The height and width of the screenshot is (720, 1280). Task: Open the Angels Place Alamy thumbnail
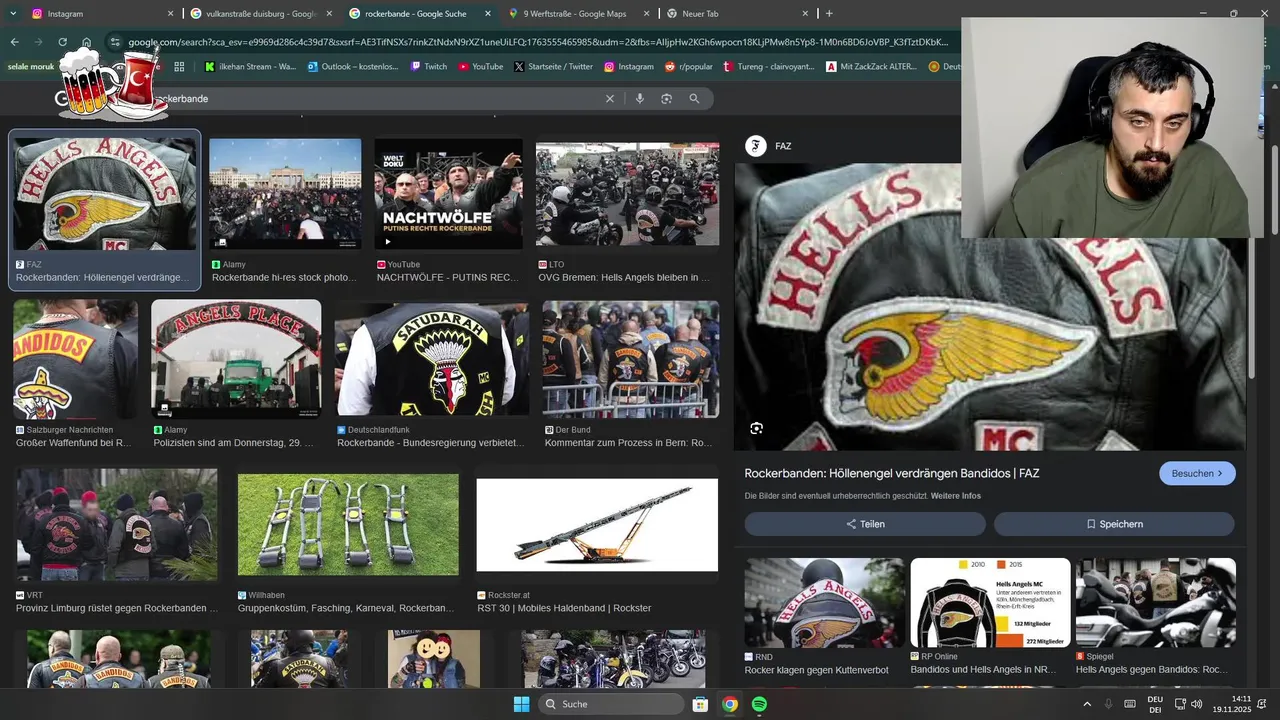236,359
